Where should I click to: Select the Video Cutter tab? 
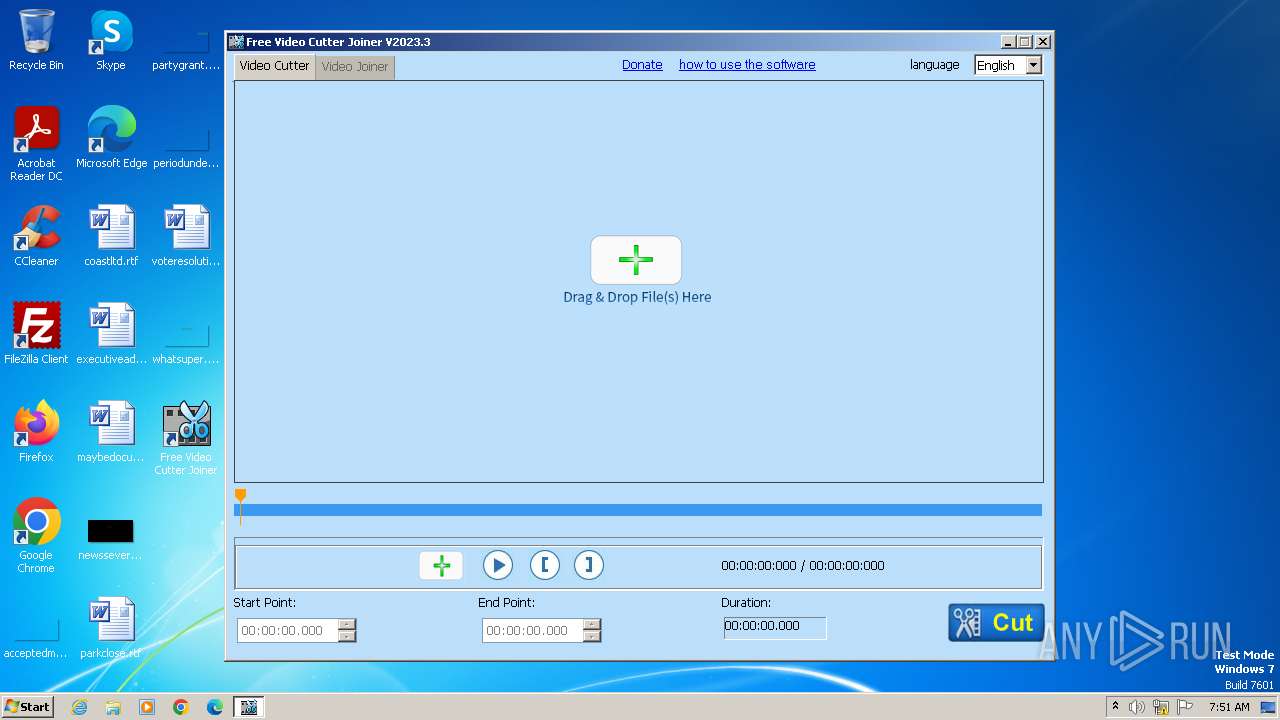[x=274, y=66]
